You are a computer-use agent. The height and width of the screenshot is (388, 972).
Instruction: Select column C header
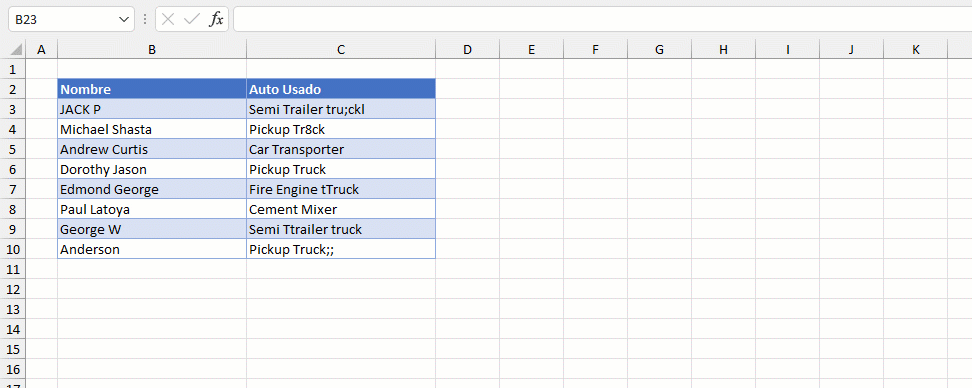[x=341, y=50]
